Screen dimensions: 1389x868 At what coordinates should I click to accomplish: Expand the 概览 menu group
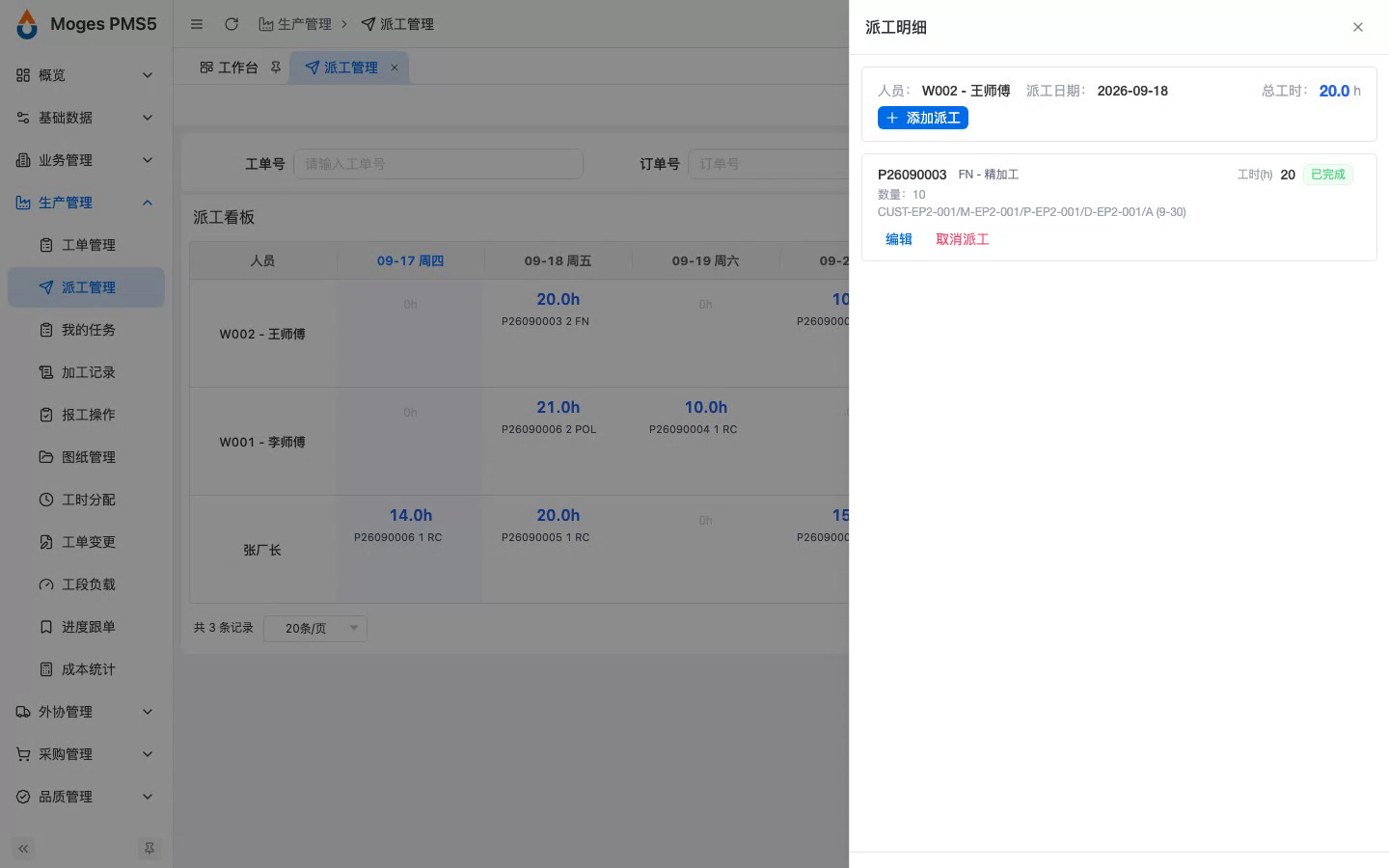point(86,75)
